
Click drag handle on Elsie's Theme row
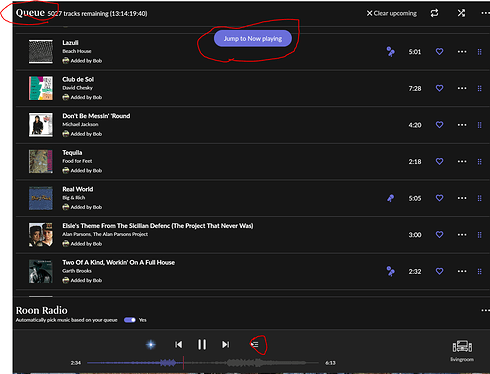coord(480,235)
